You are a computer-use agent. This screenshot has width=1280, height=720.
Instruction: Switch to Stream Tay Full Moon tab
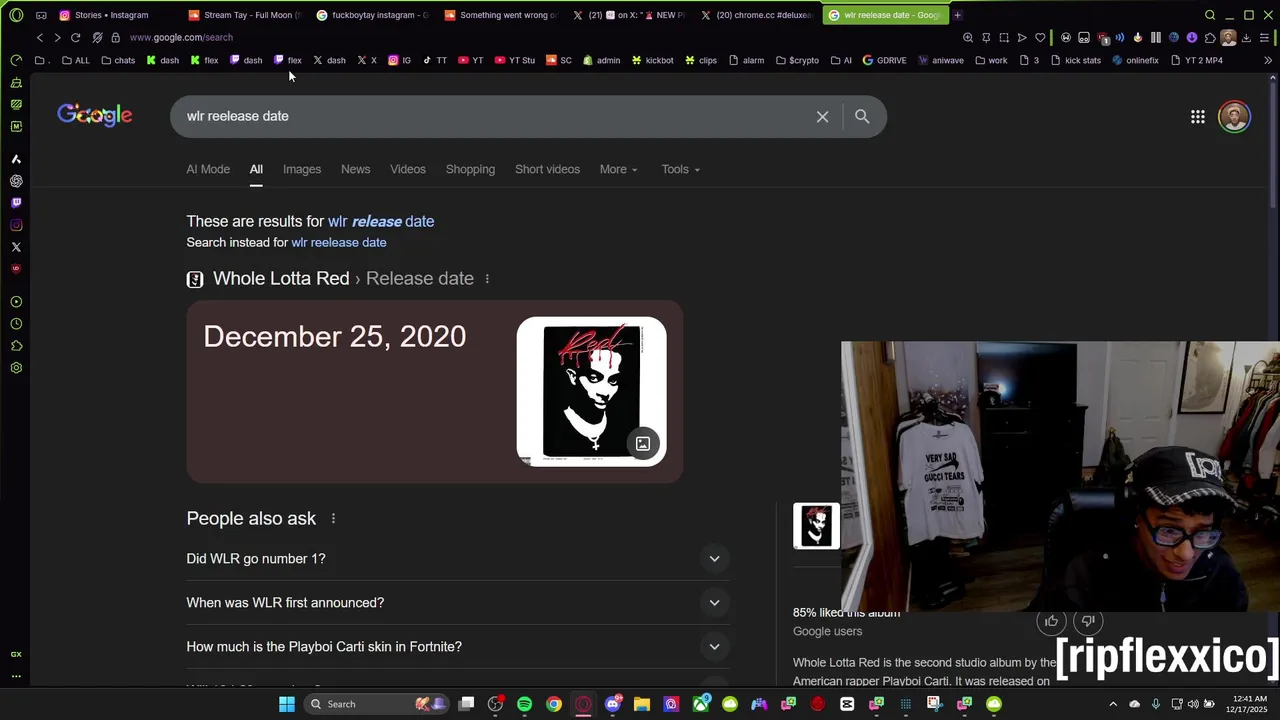[245, 15]
